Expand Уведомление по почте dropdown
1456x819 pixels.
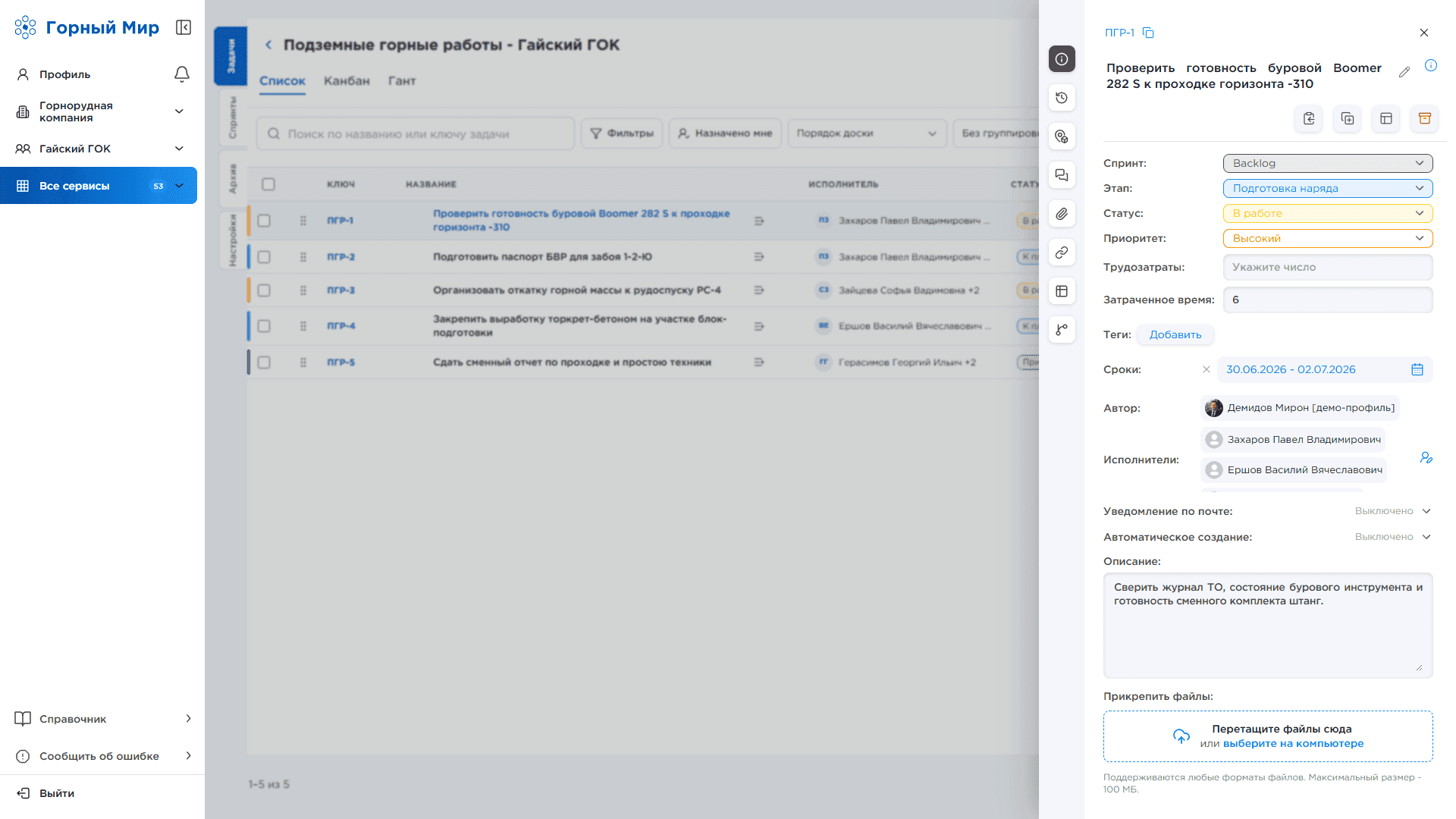click(1392, 511)
